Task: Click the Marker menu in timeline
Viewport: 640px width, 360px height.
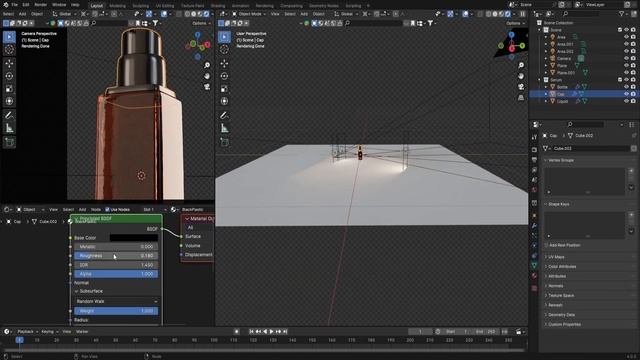Action: 82,332
